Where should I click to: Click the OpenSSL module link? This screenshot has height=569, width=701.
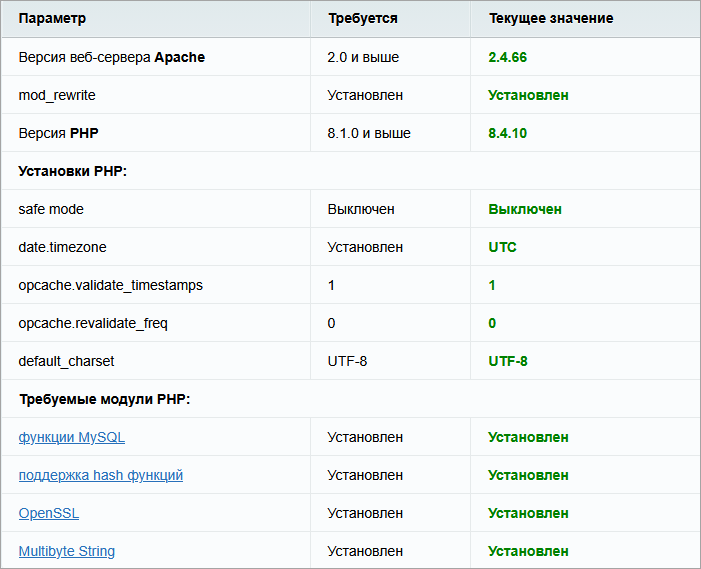click(48, 513)
